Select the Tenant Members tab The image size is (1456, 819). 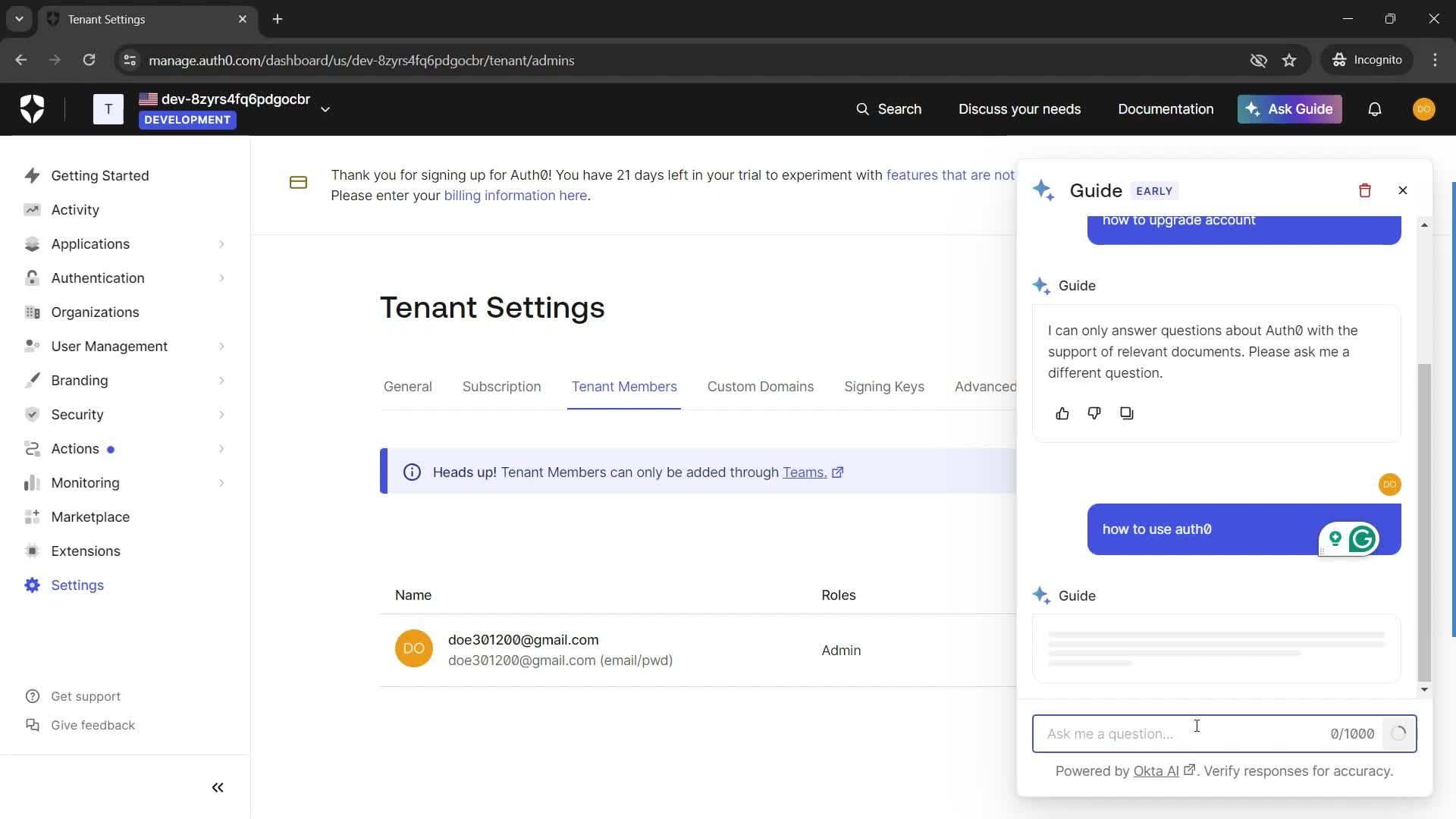(x=624, y=387)
